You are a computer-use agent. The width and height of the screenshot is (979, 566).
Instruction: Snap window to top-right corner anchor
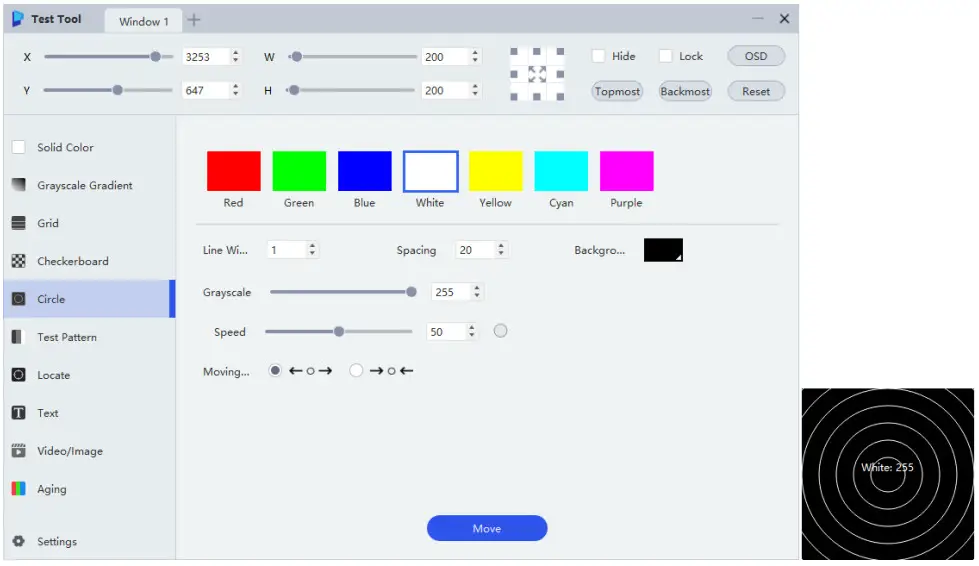pyautogui.click(x=560, y=52)
